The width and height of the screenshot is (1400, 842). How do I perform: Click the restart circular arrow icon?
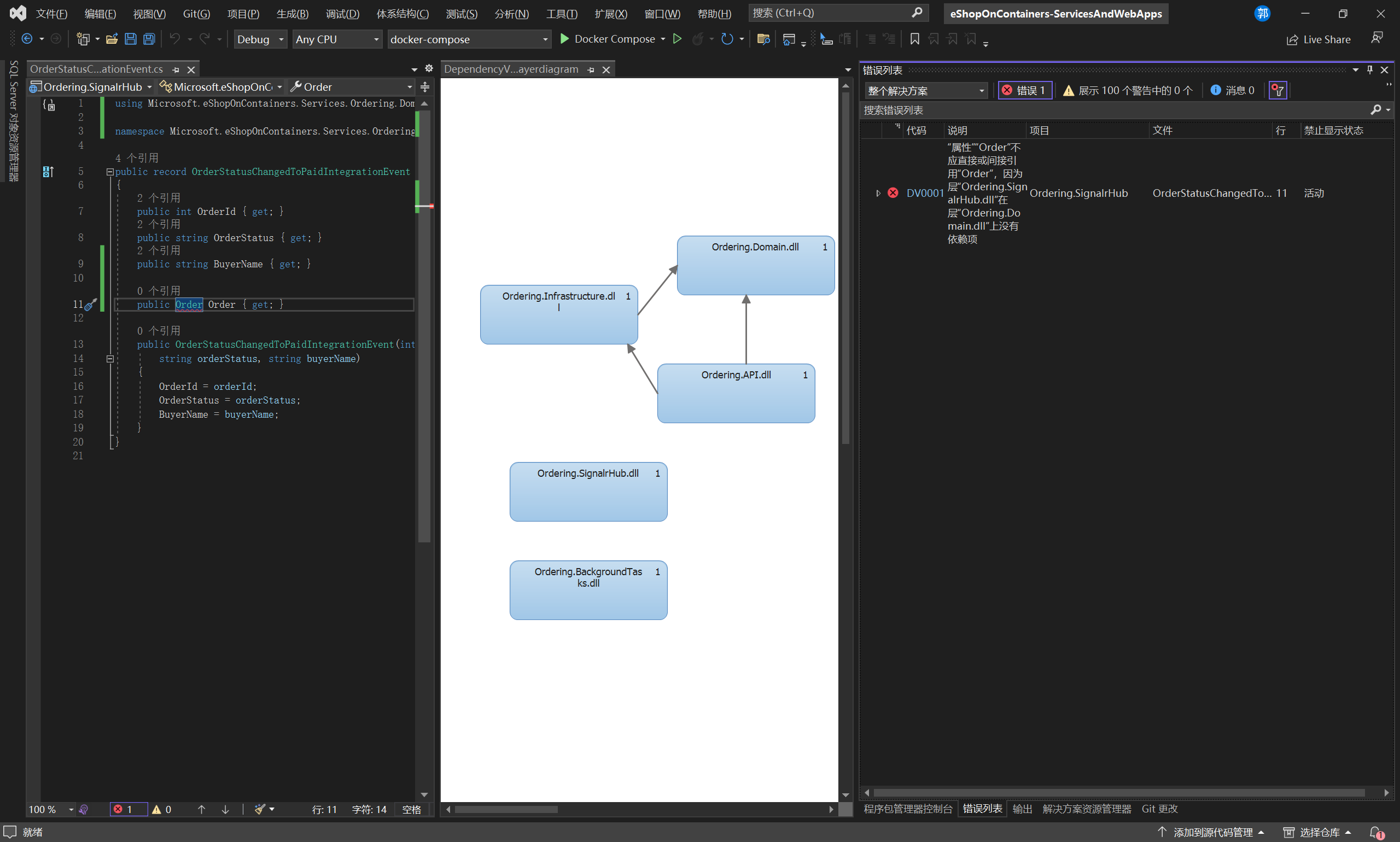pyautogui.click(x=726, y=39)
